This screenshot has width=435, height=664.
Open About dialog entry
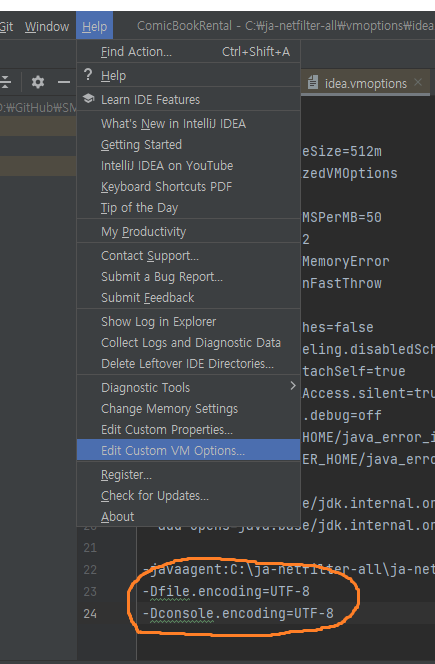point(188,517)
